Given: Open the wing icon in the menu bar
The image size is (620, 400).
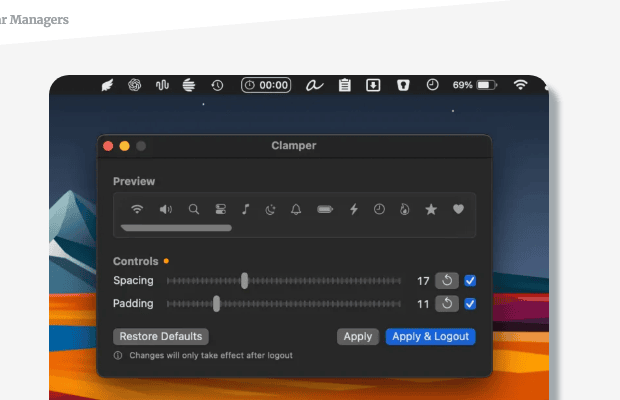Looking at the screenshot, I should click(107, 85).
